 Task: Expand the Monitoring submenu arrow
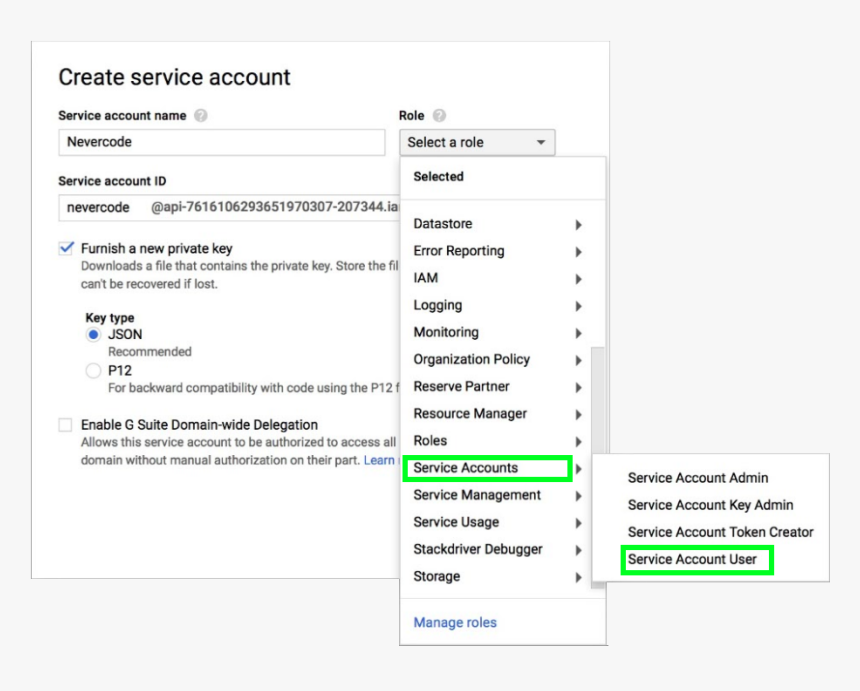coord(579,333)
